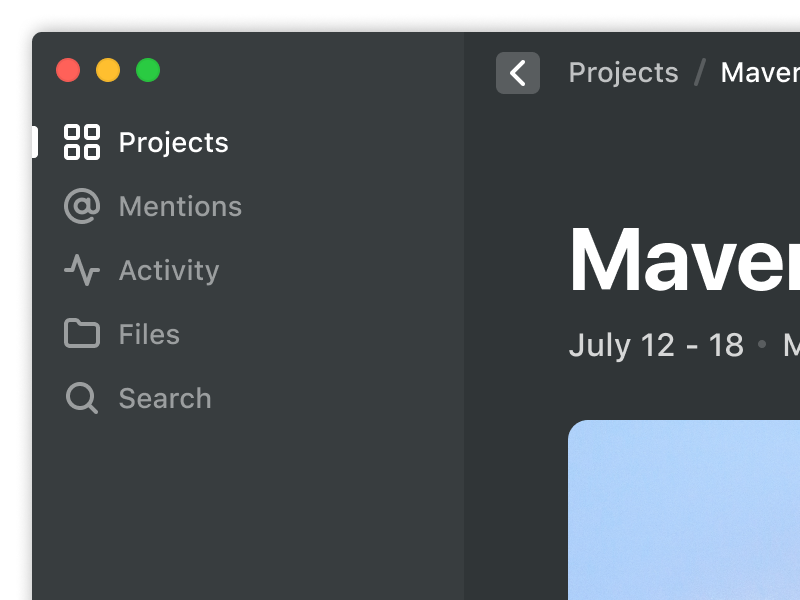Click the Maver breadcrumb item
The image size is (800, 600).
pyautogui.click(x=760, y=73)
